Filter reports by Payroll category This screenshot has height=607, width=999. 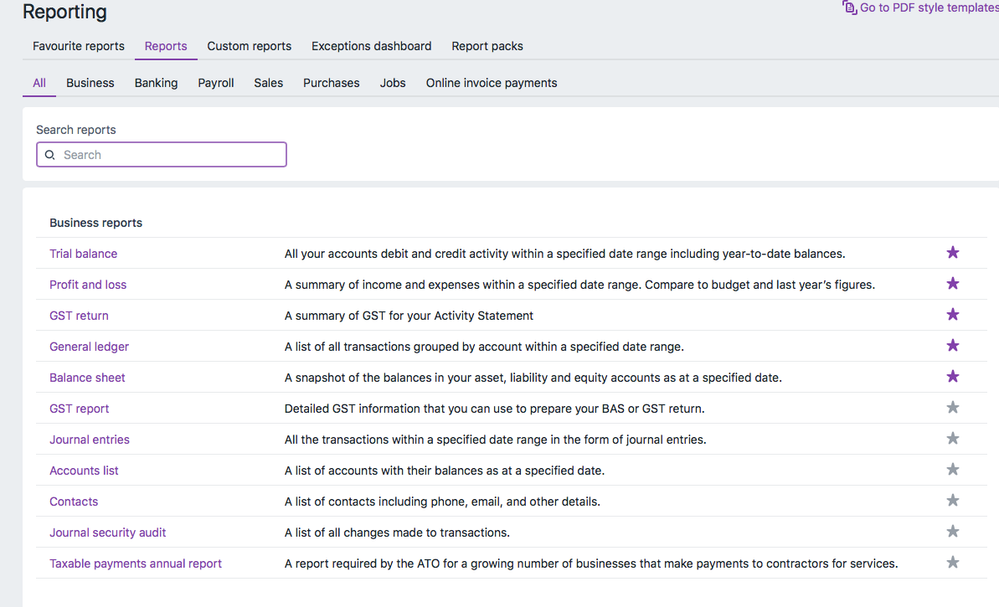point(215,83)
